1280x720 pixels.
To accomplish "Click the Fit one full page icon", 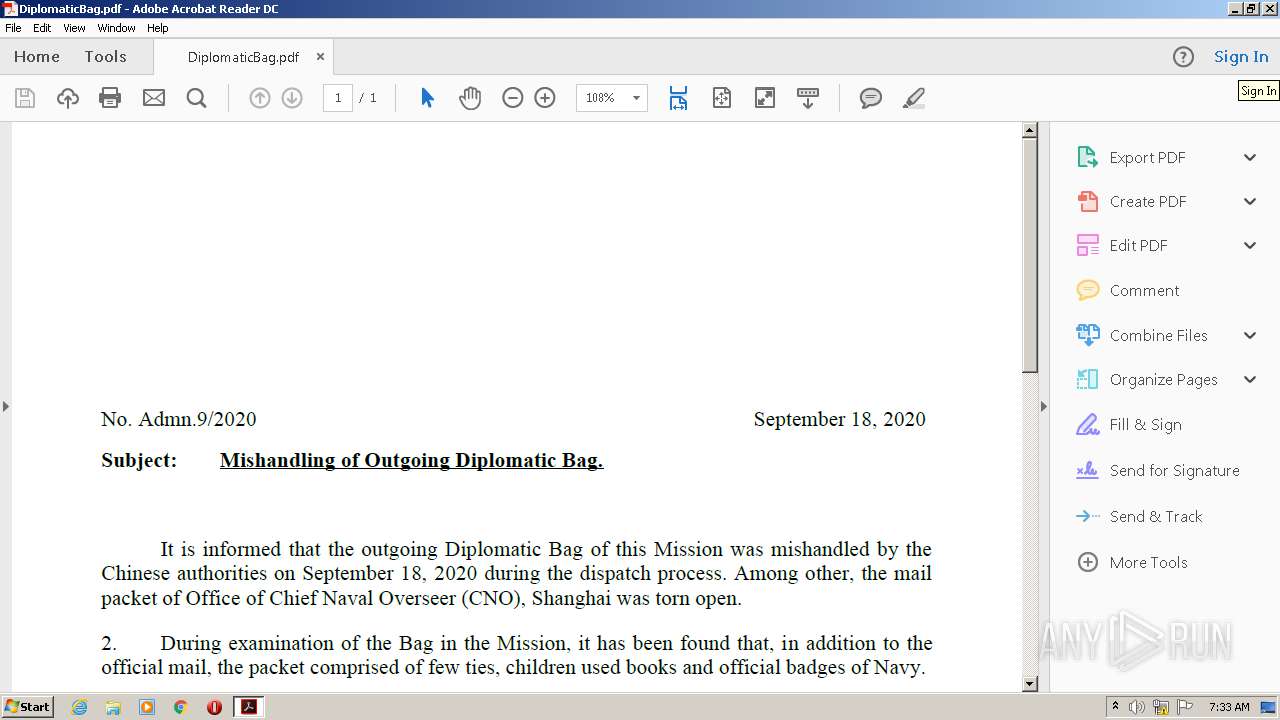I will 722,98.
